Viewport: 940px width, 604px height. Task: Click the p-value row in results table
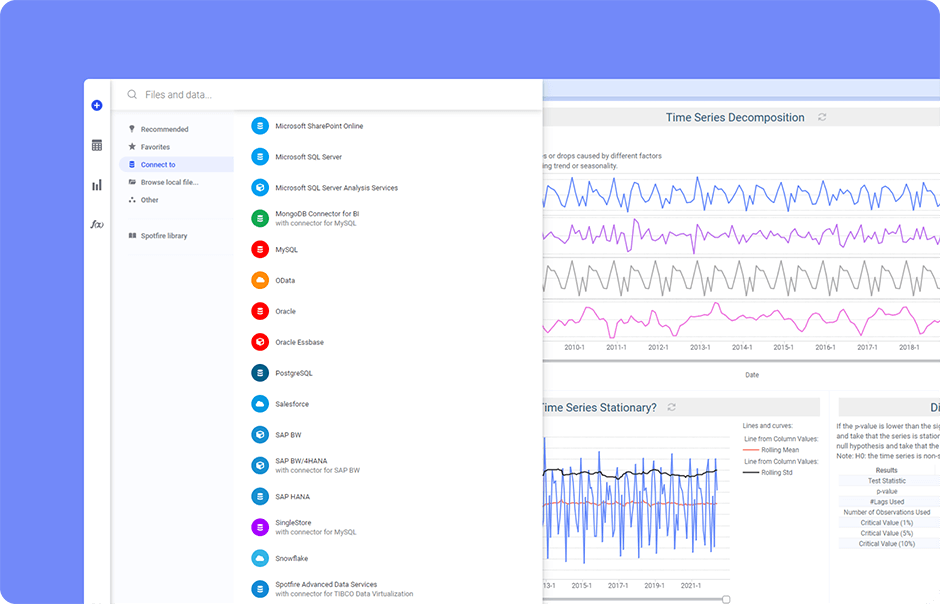point(887,491)
